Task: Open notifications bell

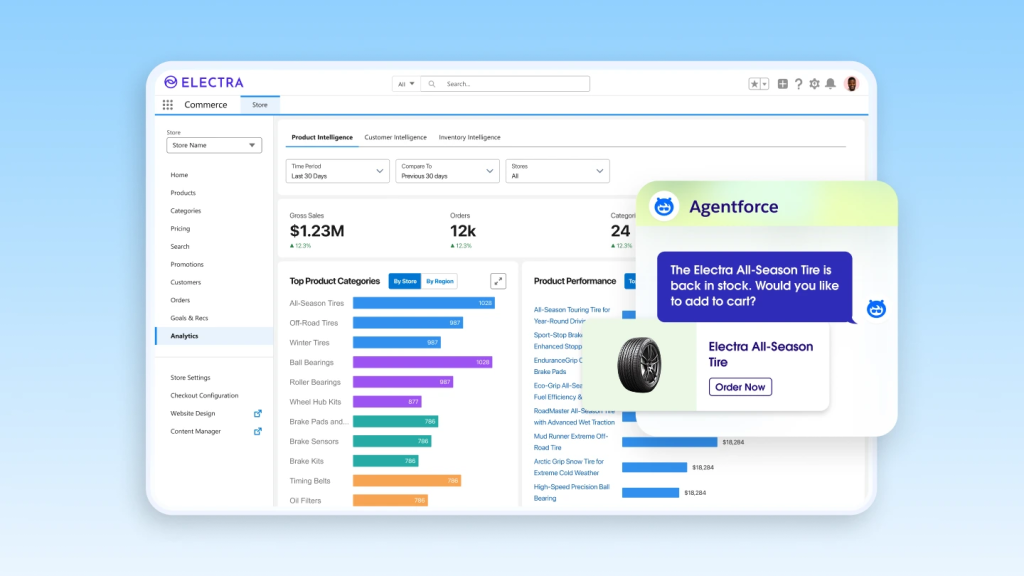Action: tap(831, 84)
